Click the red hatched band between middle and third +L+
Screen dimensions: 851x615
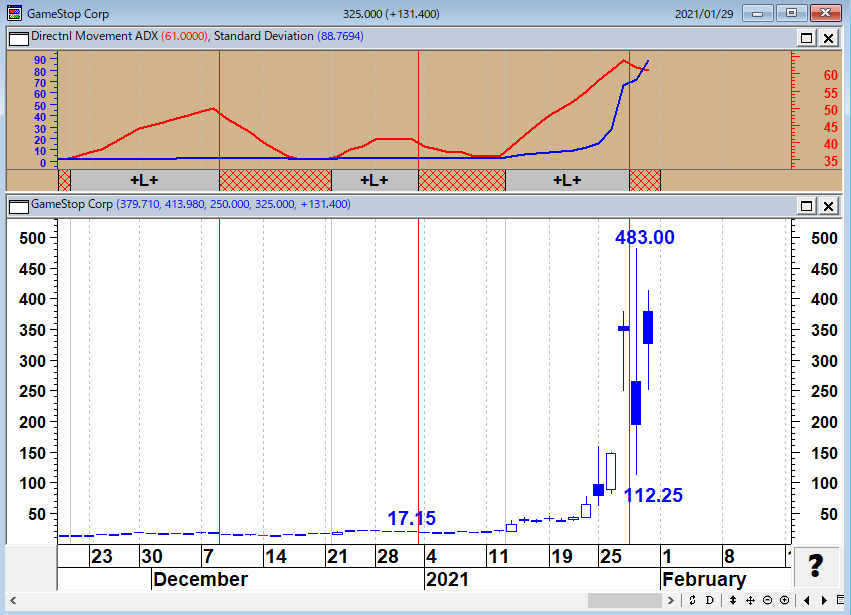pos(462,180)
